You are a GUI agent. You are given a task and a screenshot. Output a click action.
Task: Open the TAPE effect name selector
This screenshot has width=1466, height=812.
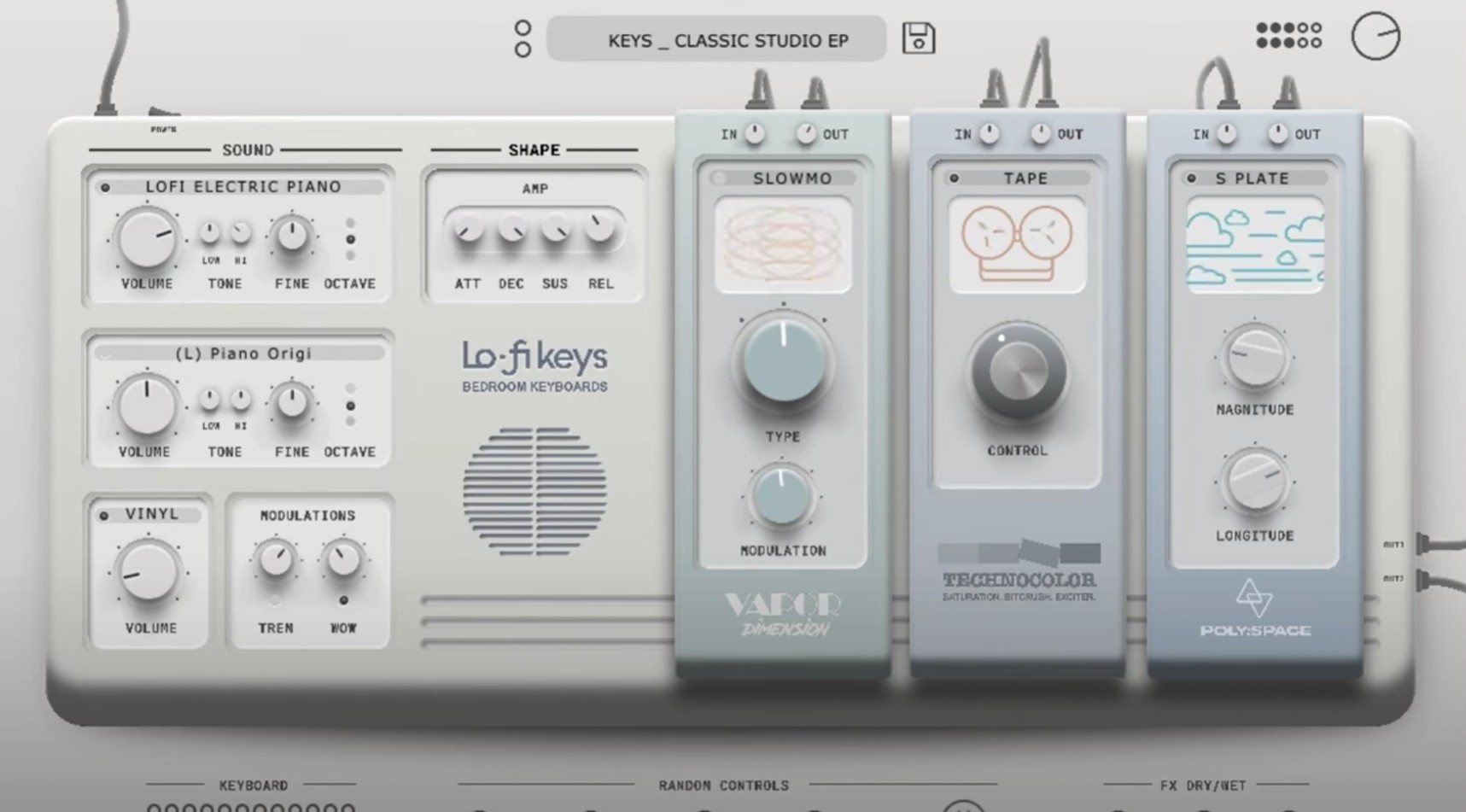[1025, 178]
